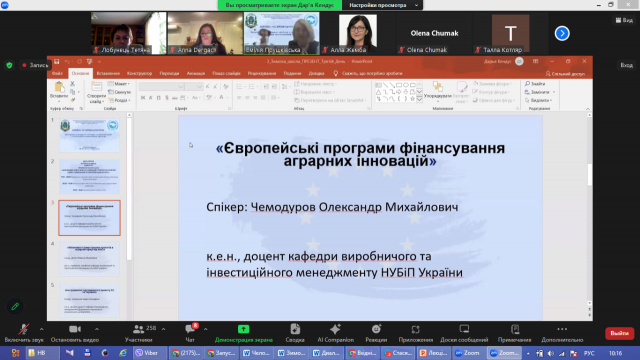Open Viber from the Windows taskbar

[147, 353]
